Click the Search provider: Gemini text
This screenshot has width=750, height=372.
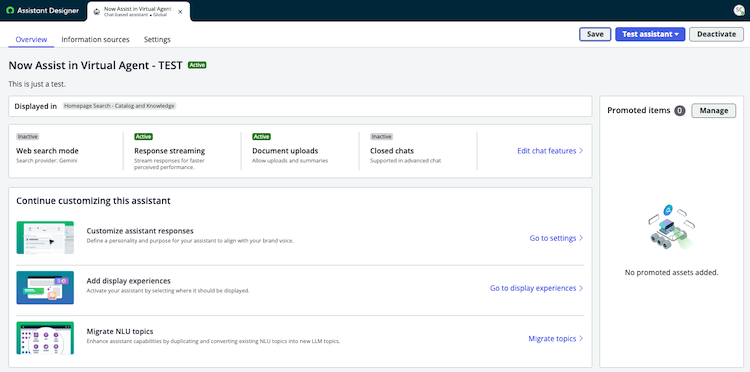pos(46,161)
